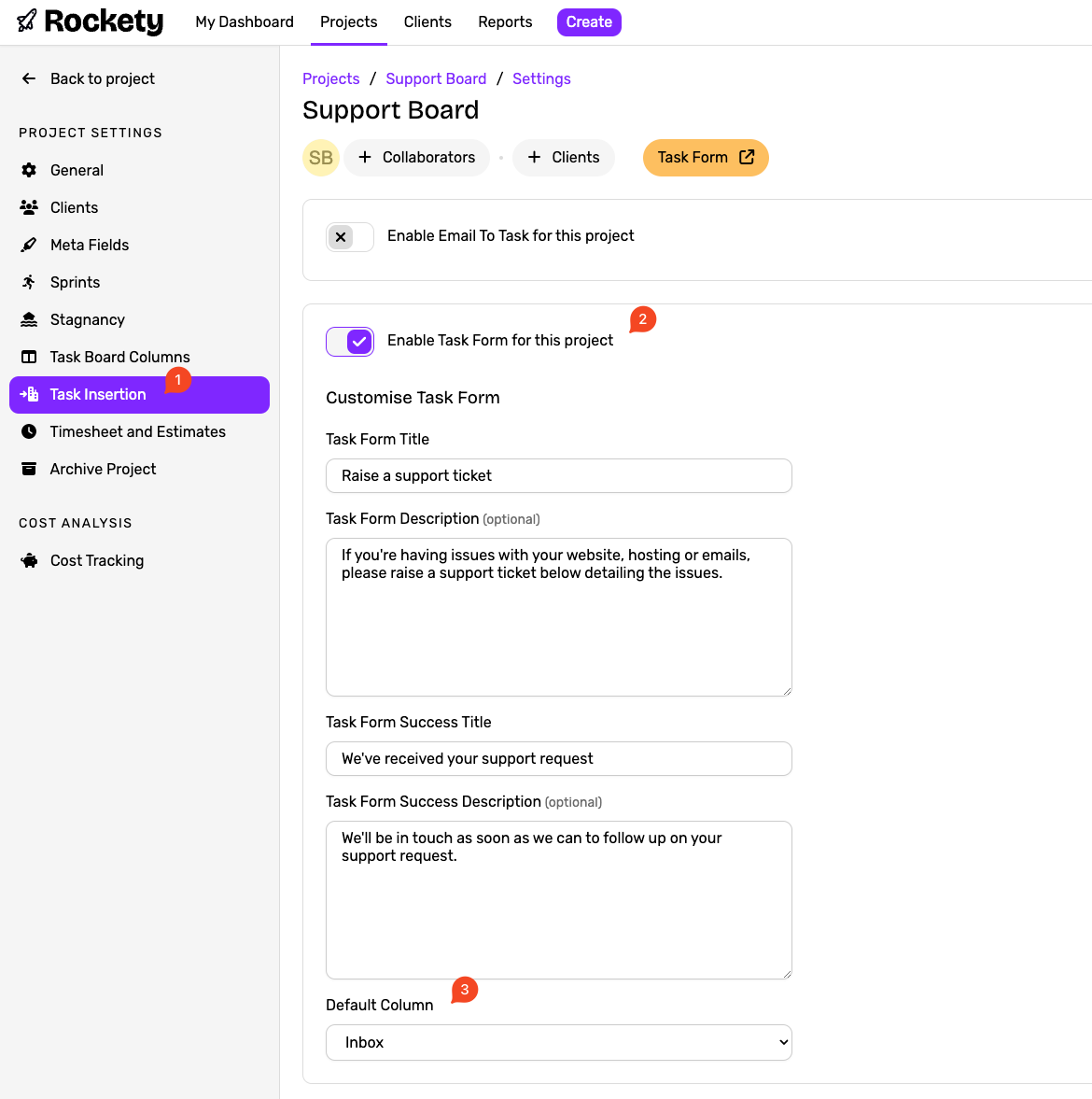Click the Support Board breadcrumb link

[436, 78]
